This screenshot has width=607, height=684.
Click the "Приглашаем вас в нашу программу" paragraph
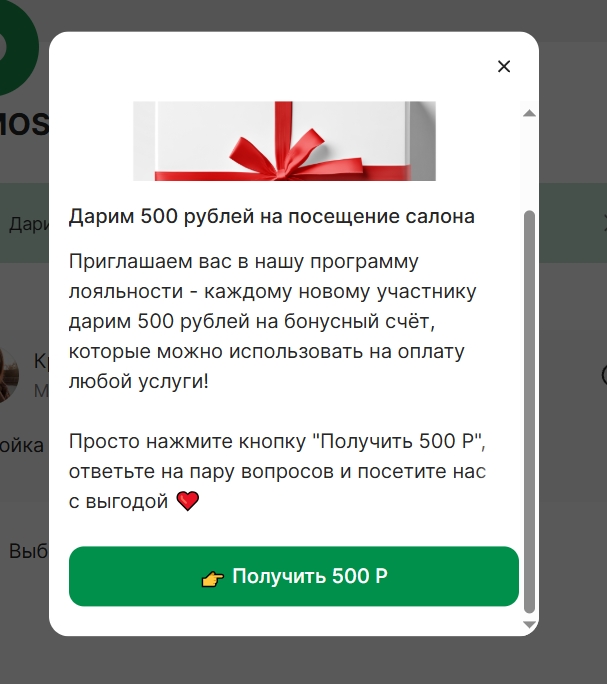coord(273,321)
